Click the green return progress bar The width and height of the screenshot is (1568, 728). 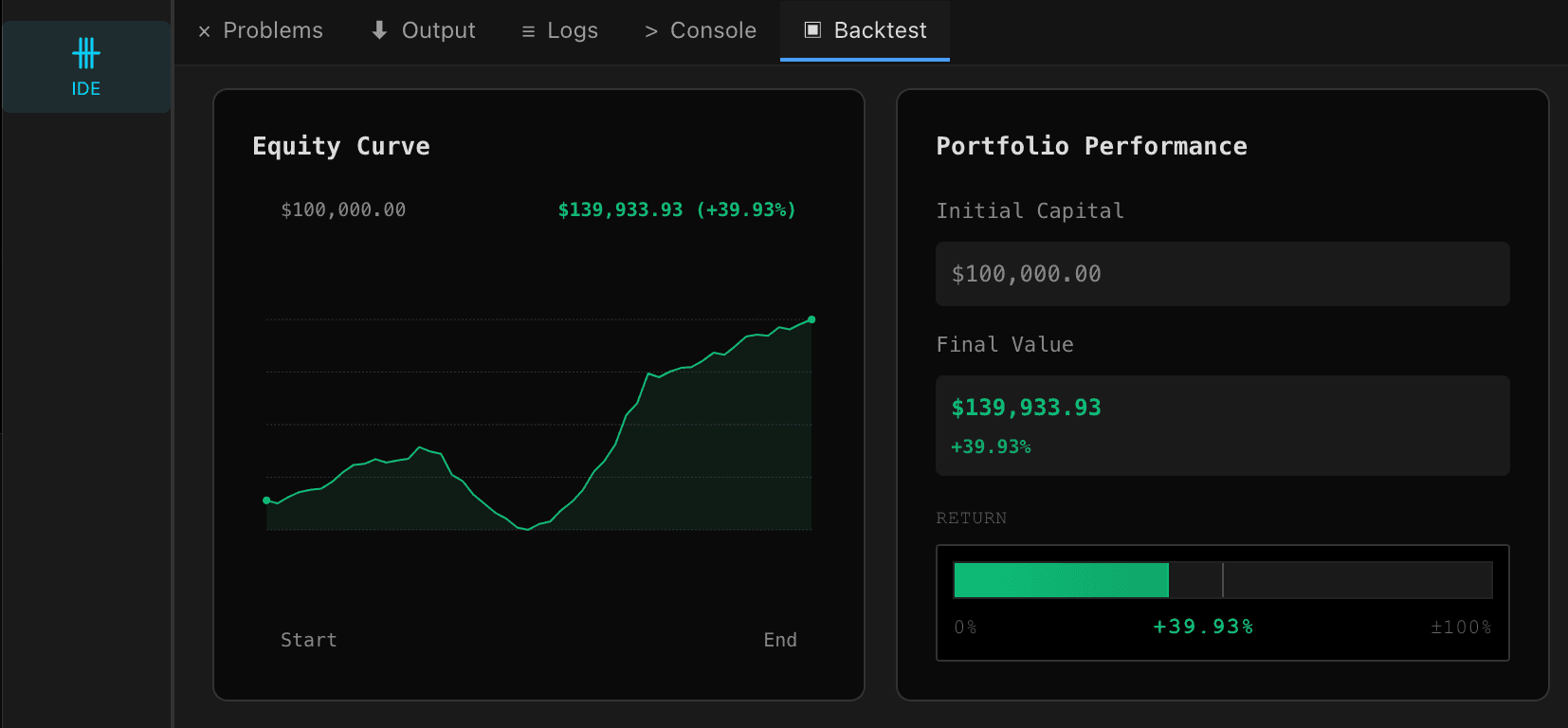click(1061, 580)
